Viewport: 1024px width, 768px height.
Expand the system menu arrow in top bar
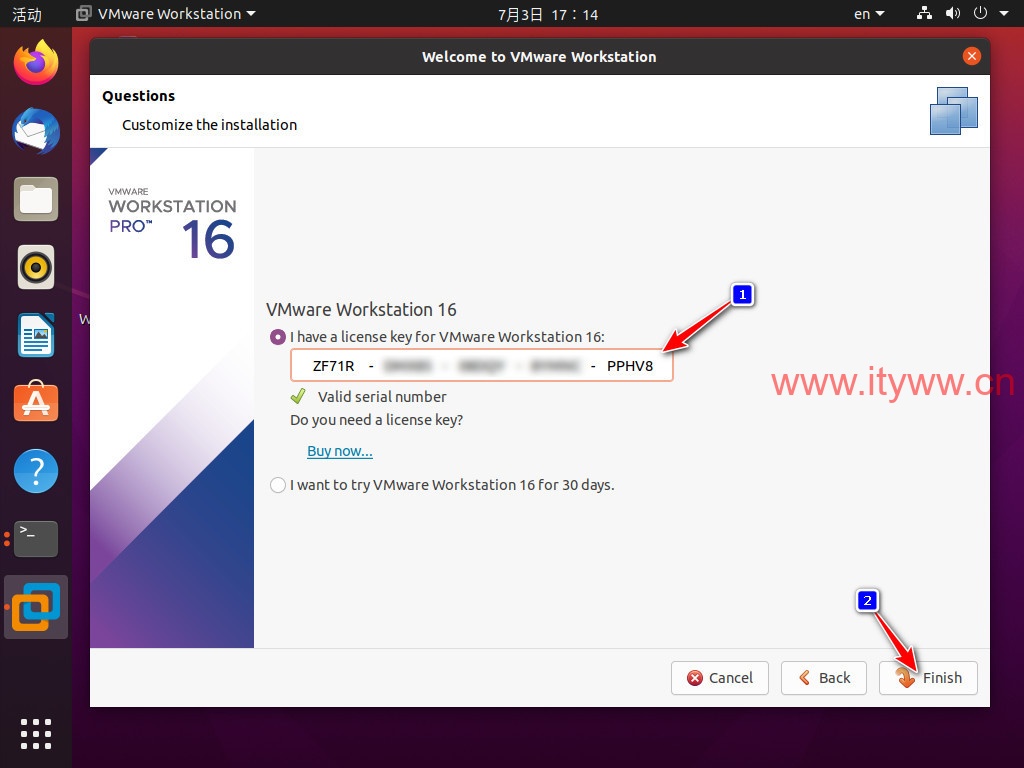tap(1004, 13)
